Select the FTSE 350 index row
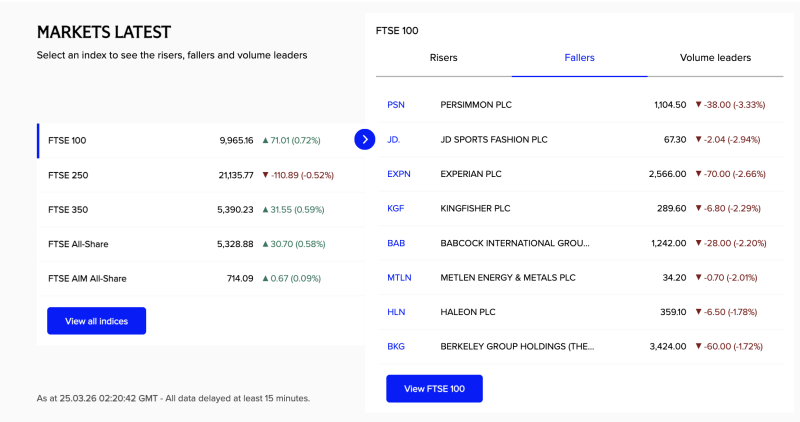 (201, 210)
